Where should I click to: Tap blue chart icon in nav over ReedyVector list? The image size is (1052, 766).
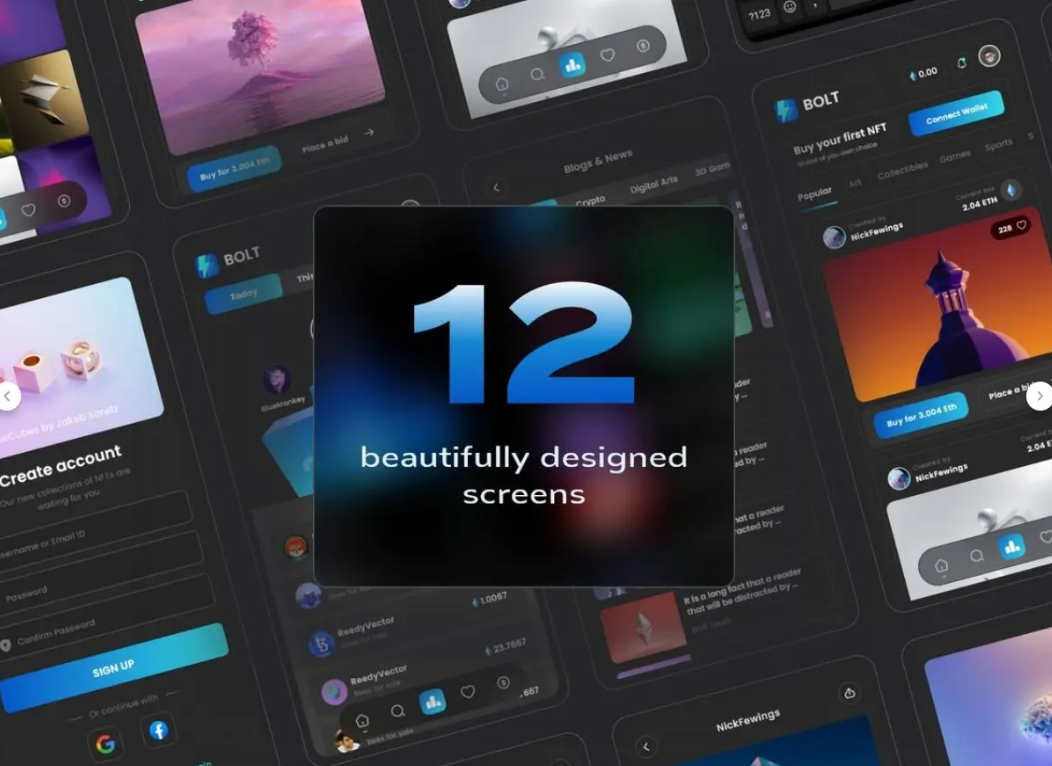[433, 702]
